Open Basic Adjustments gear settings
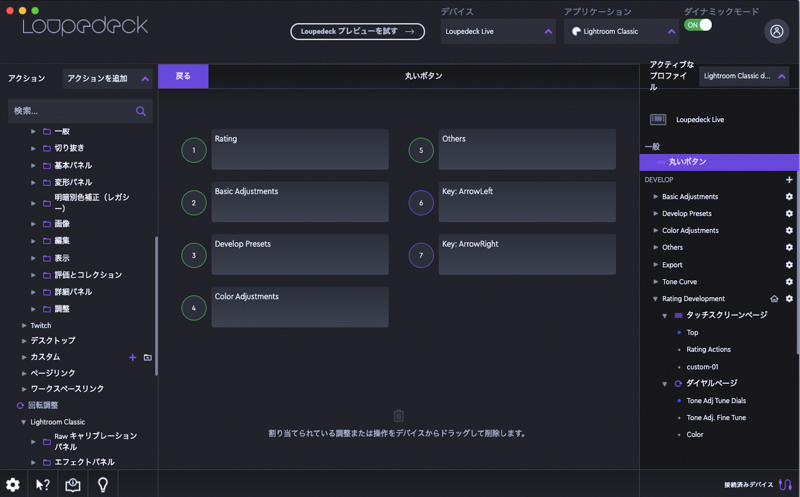This screenshot has width=800, height=497. [789, 196]
